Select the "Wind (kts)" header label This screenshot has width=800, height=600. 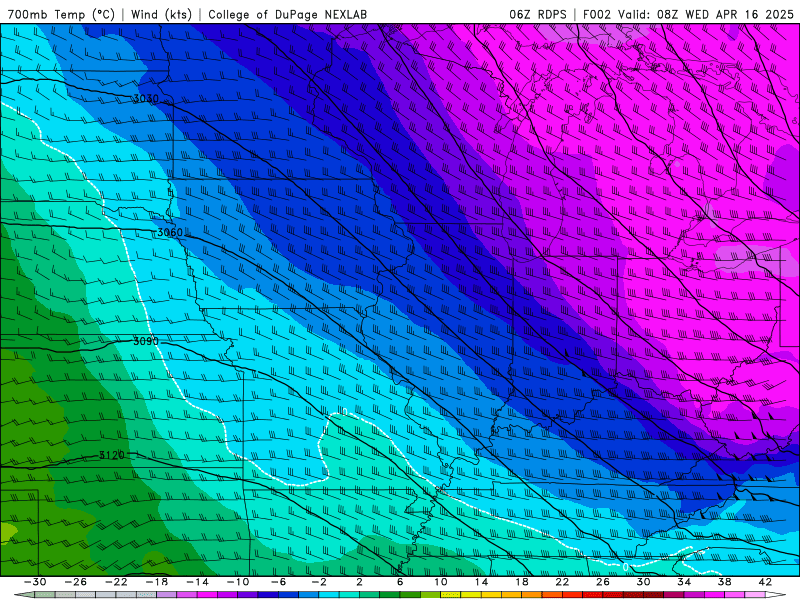[x=161, y=14]
